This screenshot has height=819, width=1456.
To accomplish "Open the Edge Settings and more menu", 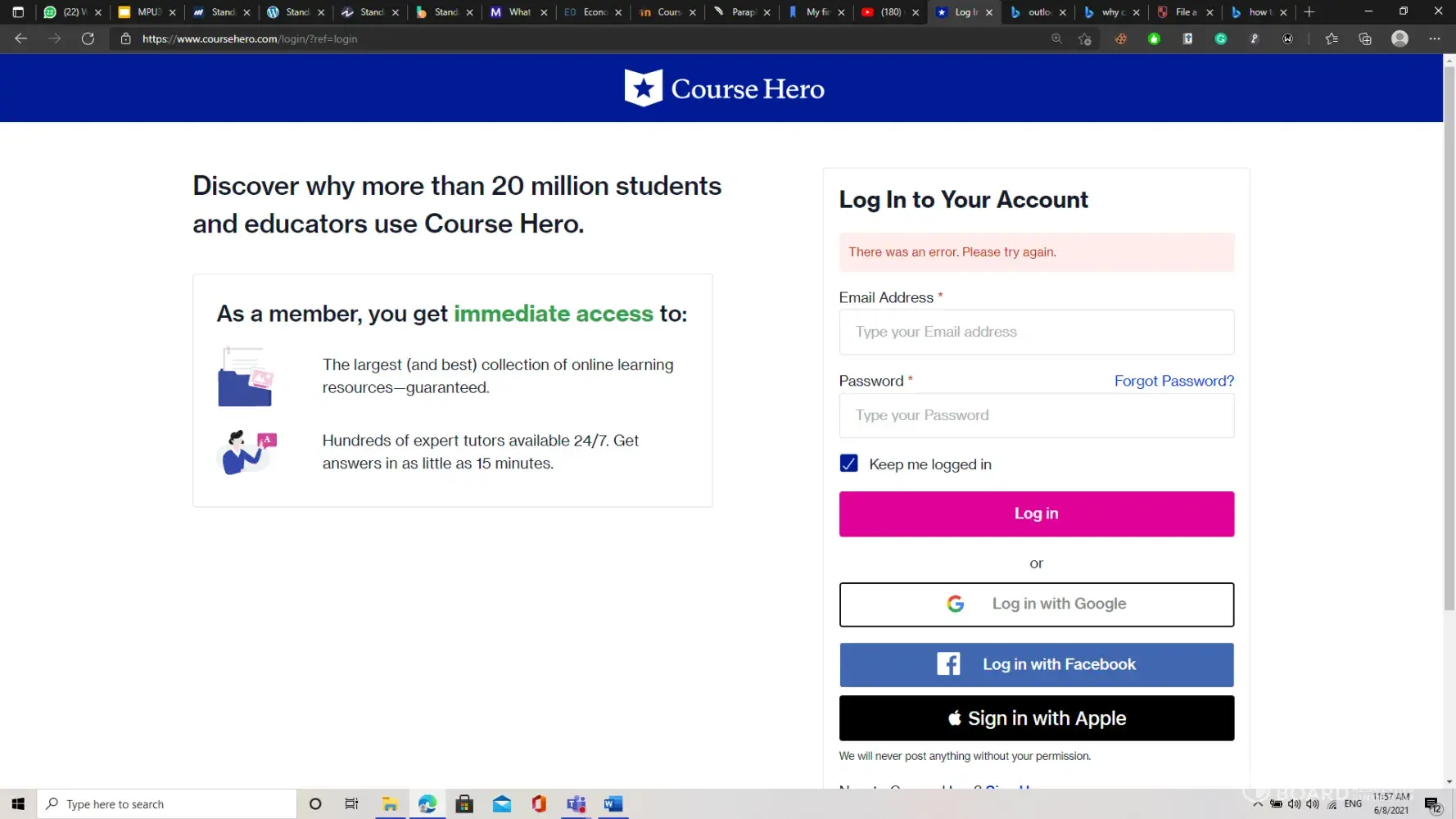I will click(x=1434, y=38).
